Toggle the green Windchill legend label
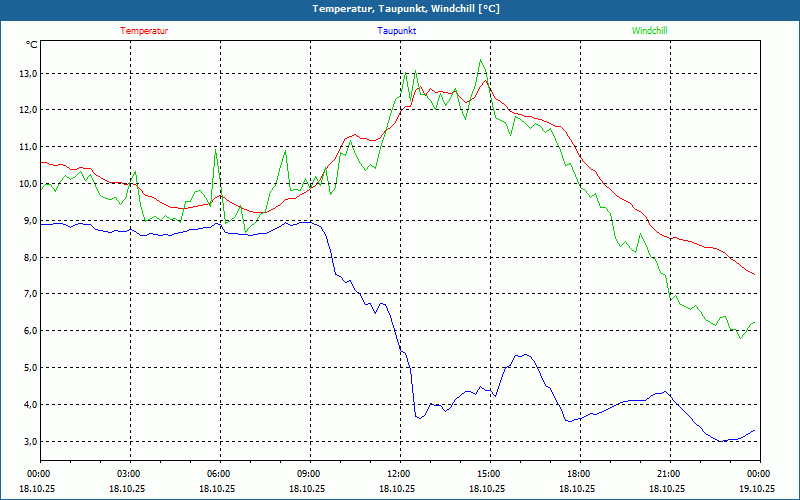The image size is (800, 500). [649, 31]
